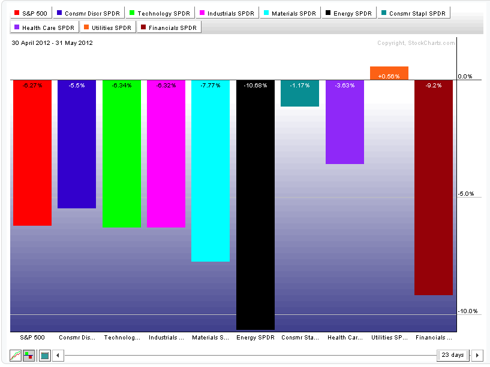
Task: Click the 'Utilities SP...' axis label
Action: click(389, 338)
